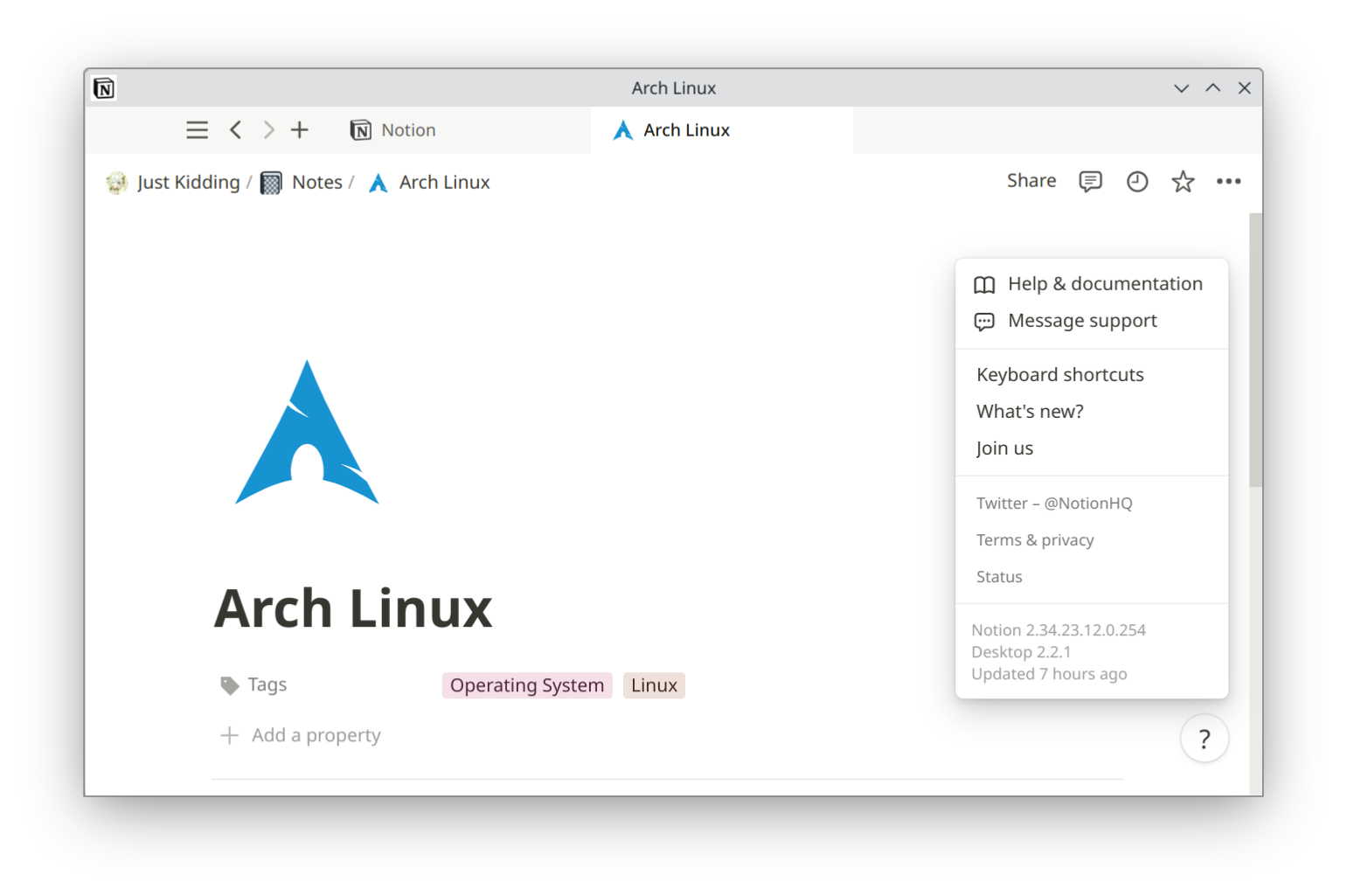1347x896 pixels.
Task: Click Add a property
Action: point(301,735)
